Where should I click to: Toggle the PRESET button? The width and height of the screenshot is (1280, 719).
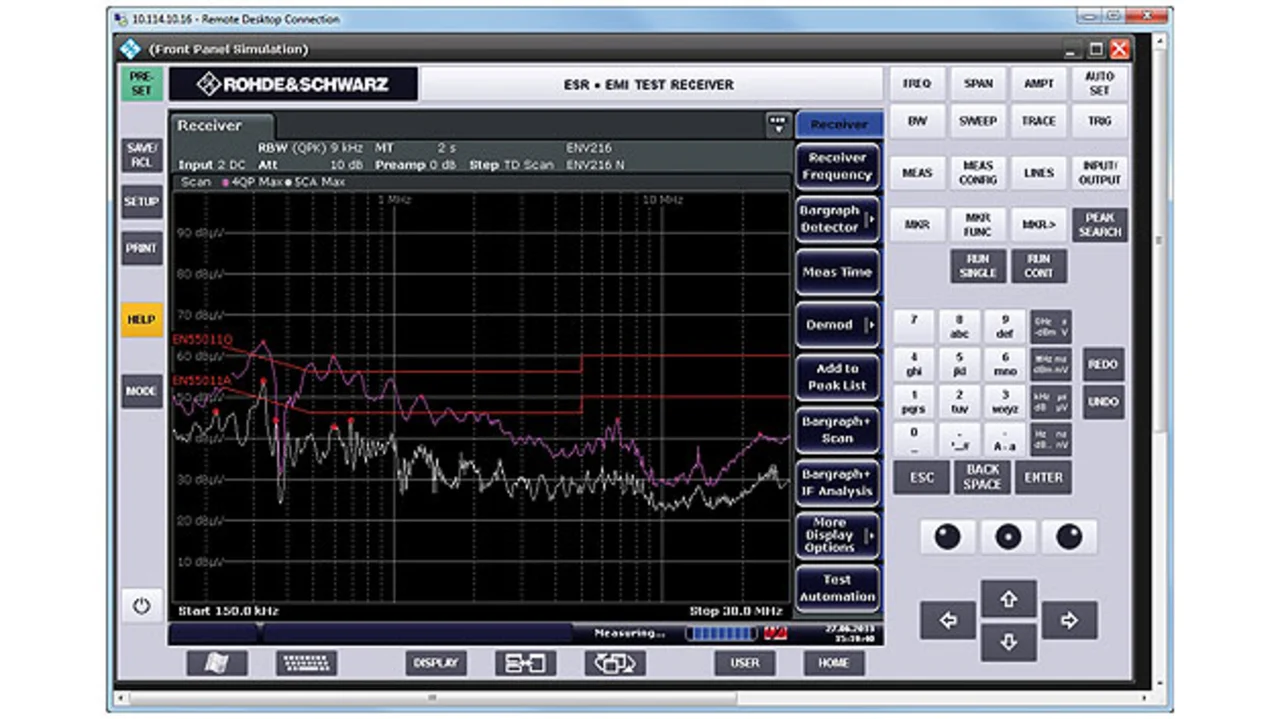(141, 84)
